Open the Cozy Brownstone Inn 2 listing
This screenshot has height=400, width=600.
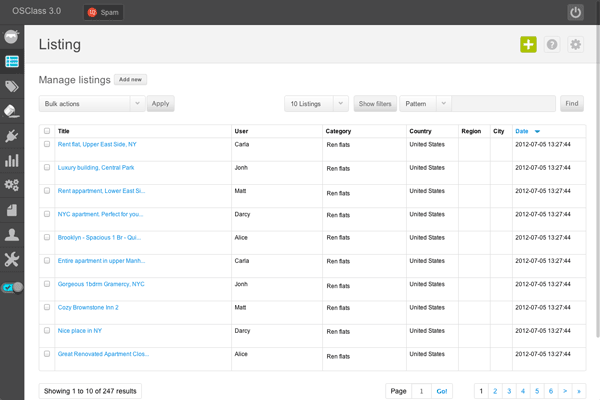coord(88,307)
